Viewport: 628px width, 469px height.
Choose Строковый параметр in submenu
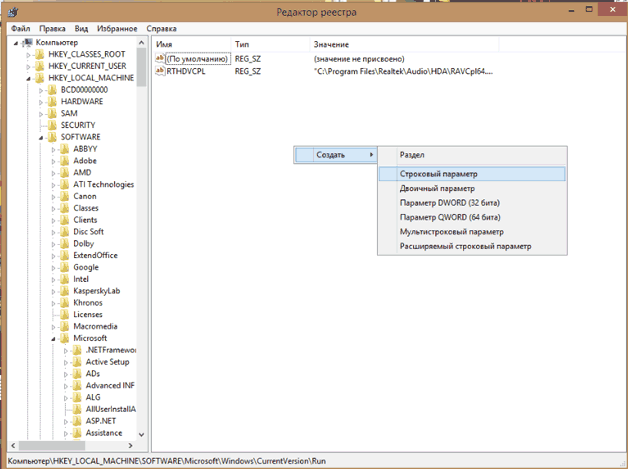(472, 174)
